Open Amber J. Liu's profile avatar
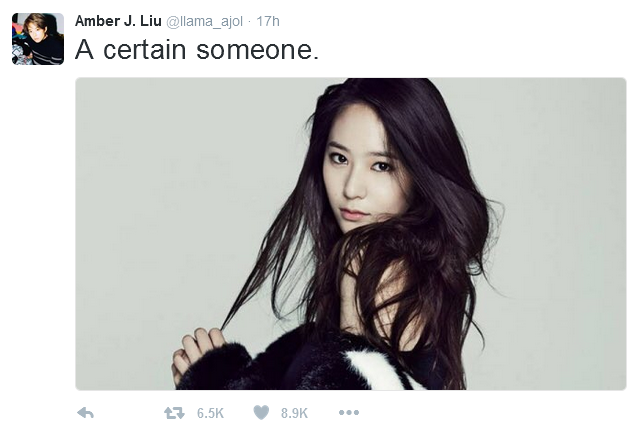This screenshot has width=630, height=426. click(x=38, y=39)
